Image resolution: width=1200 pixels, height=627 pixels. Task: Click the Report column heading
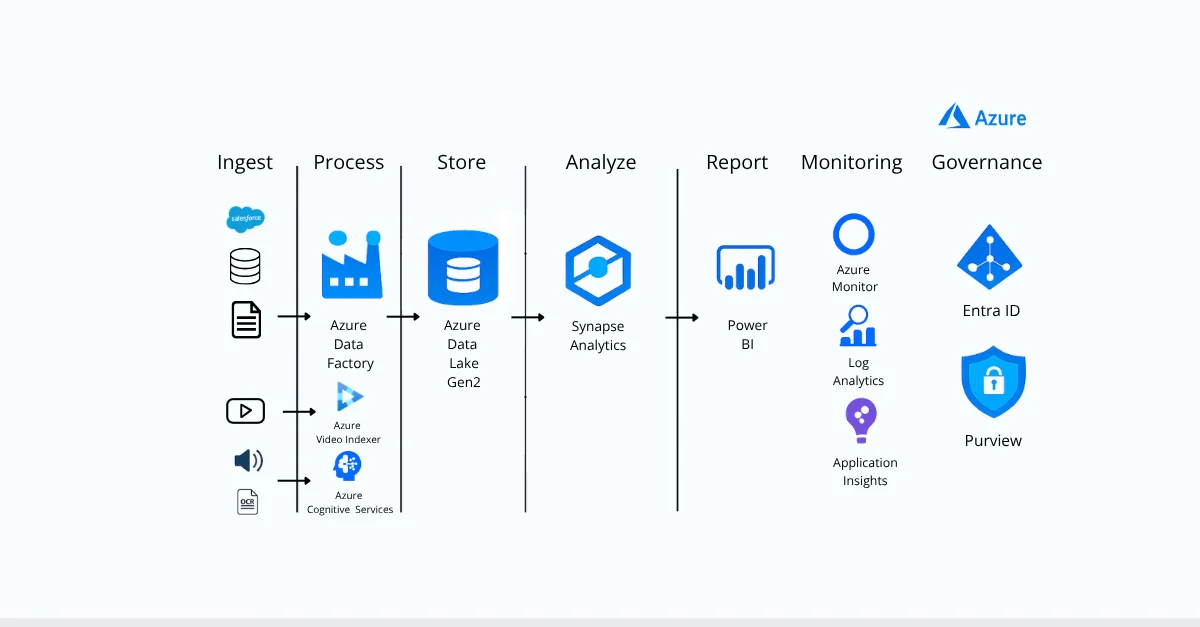[737, 163]
